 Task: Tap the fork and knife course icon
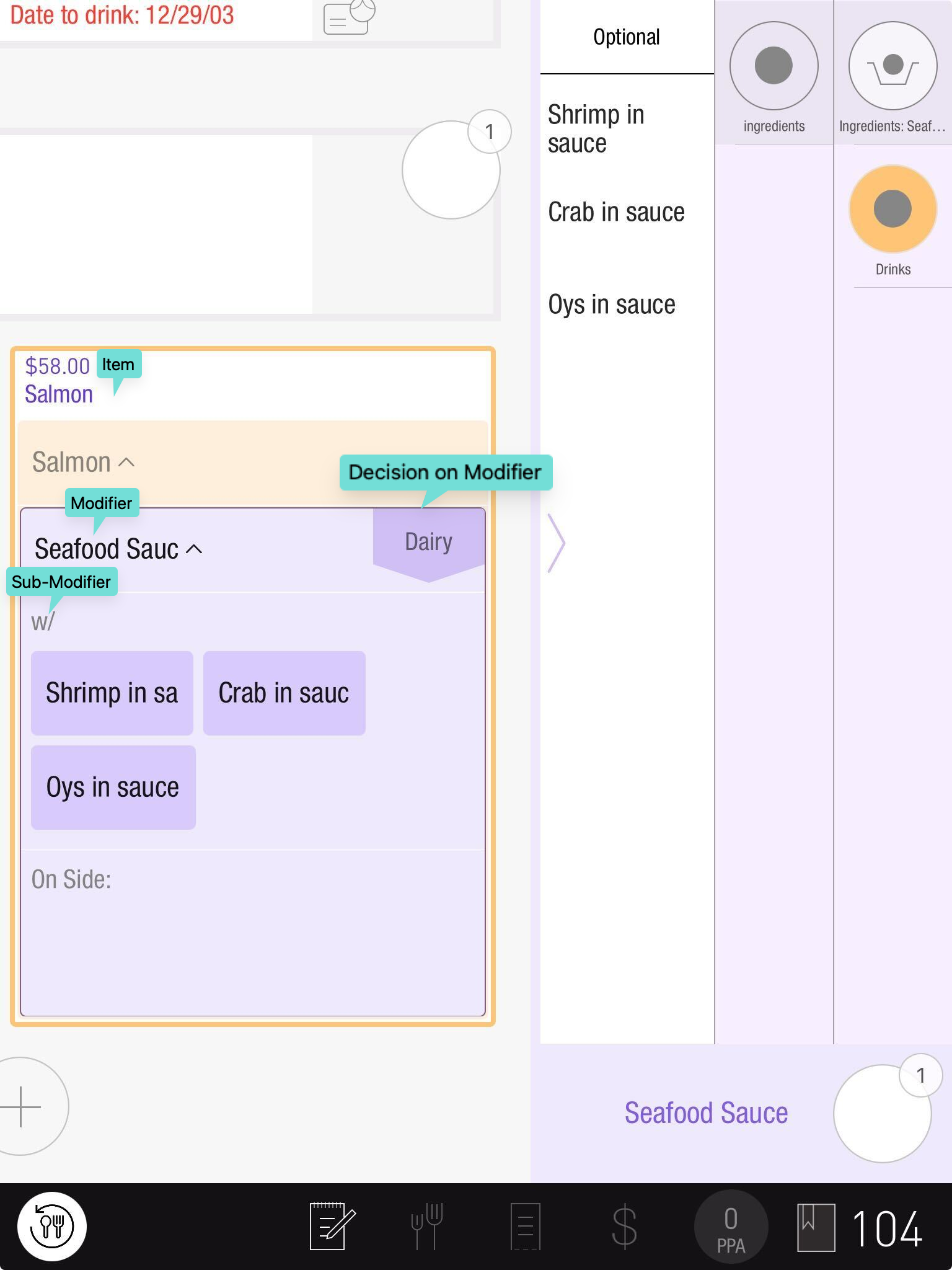[x=427, y=1226]
